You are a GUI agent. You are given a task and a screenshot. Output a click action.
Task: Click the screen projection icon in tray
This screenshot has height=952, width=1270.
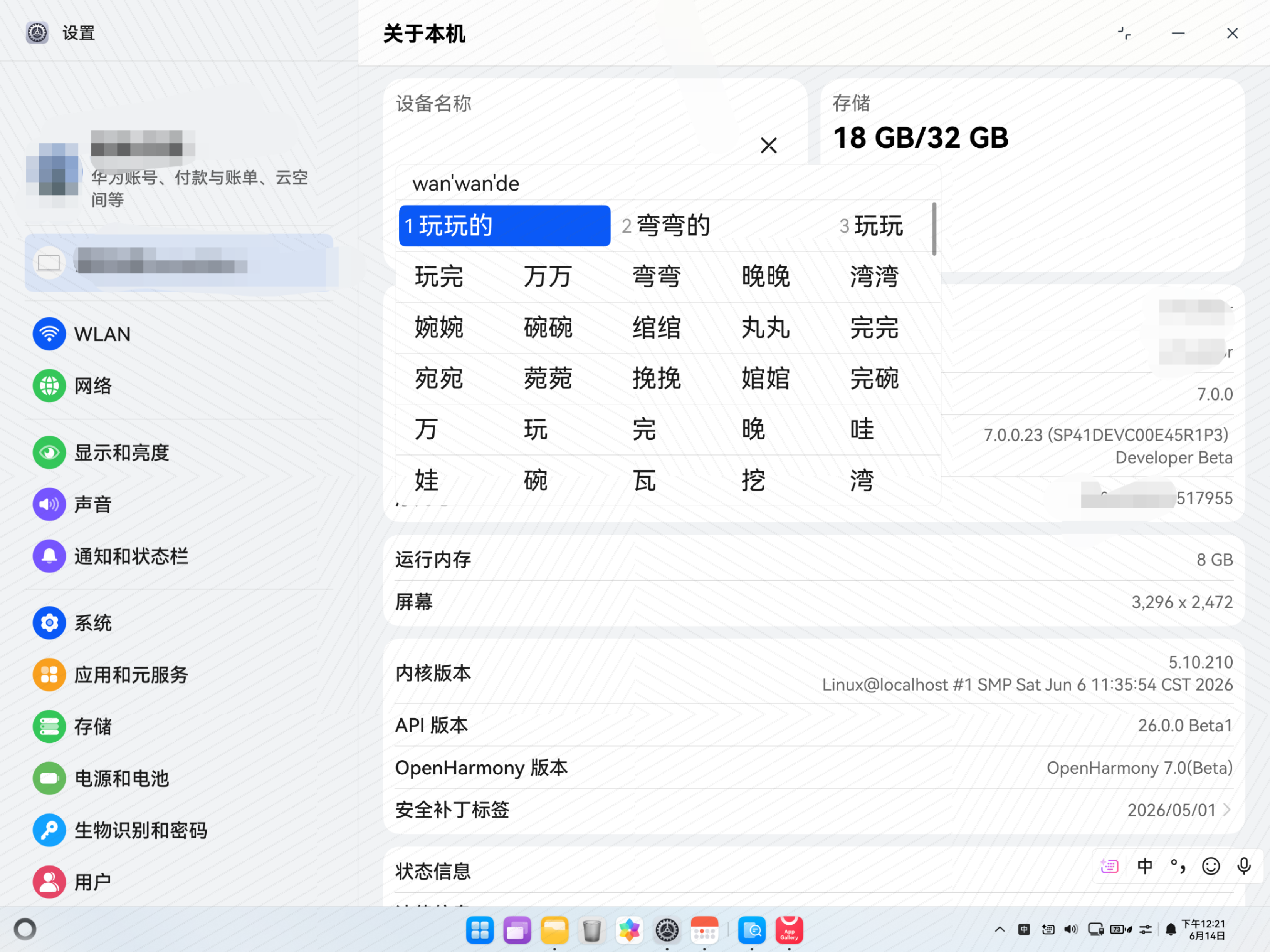tap(1096, 929)
